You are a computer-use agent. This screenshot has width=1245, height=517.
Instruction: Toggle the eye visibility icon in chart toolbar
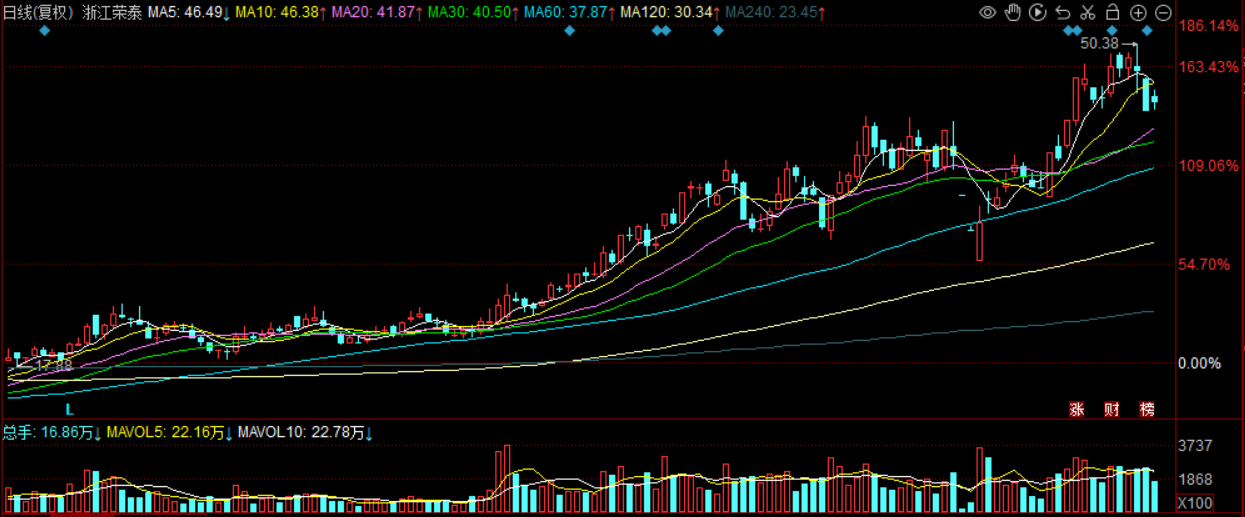987,12
